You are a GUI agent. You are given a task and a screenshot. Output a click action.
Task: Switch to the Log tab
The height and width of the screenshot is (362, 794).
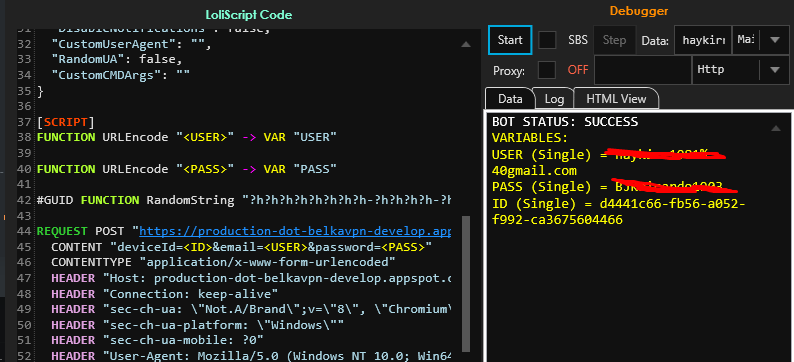tap(554, 99)
